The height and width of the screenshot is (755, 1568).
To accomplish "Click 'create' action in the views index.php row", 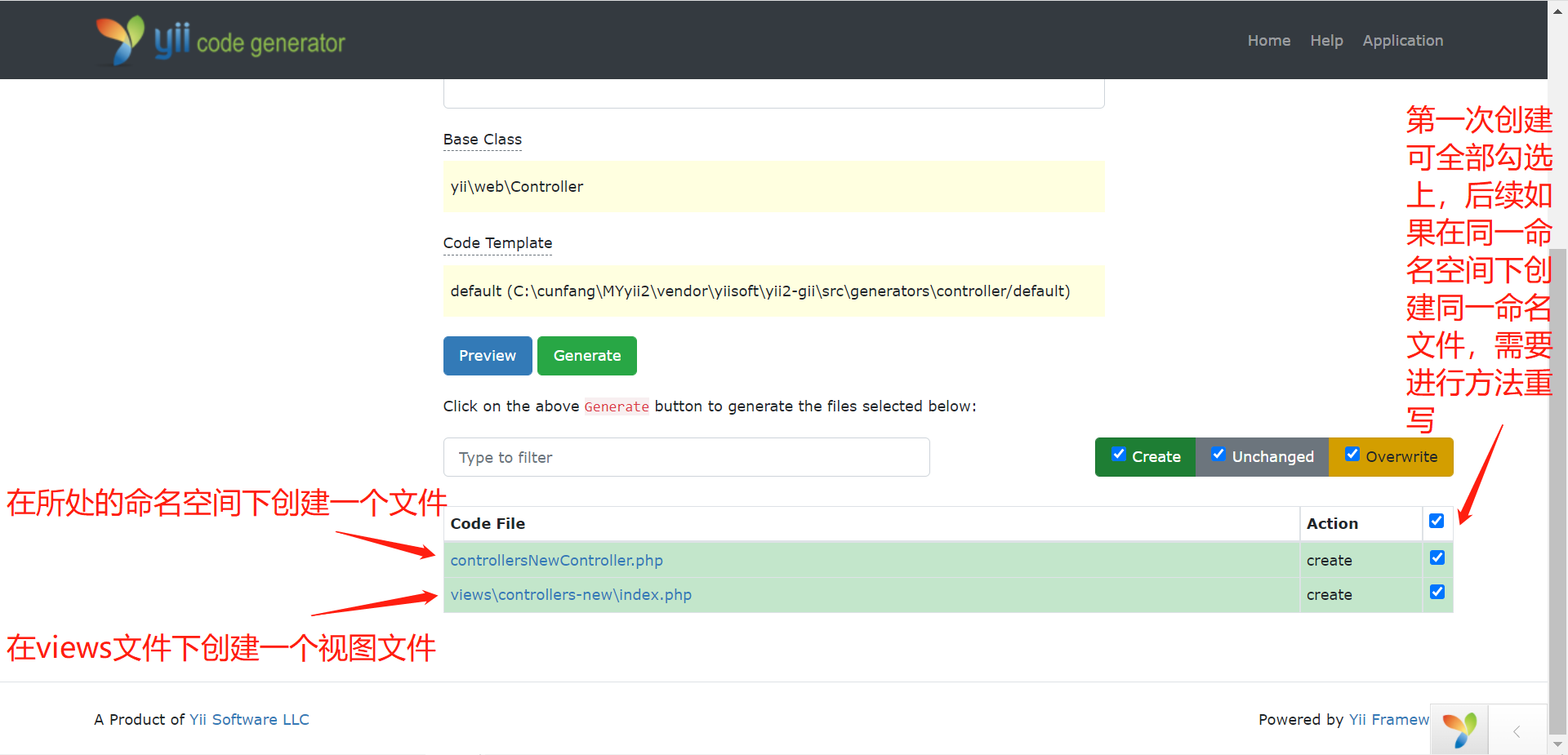I will [x=1329, y=595].
